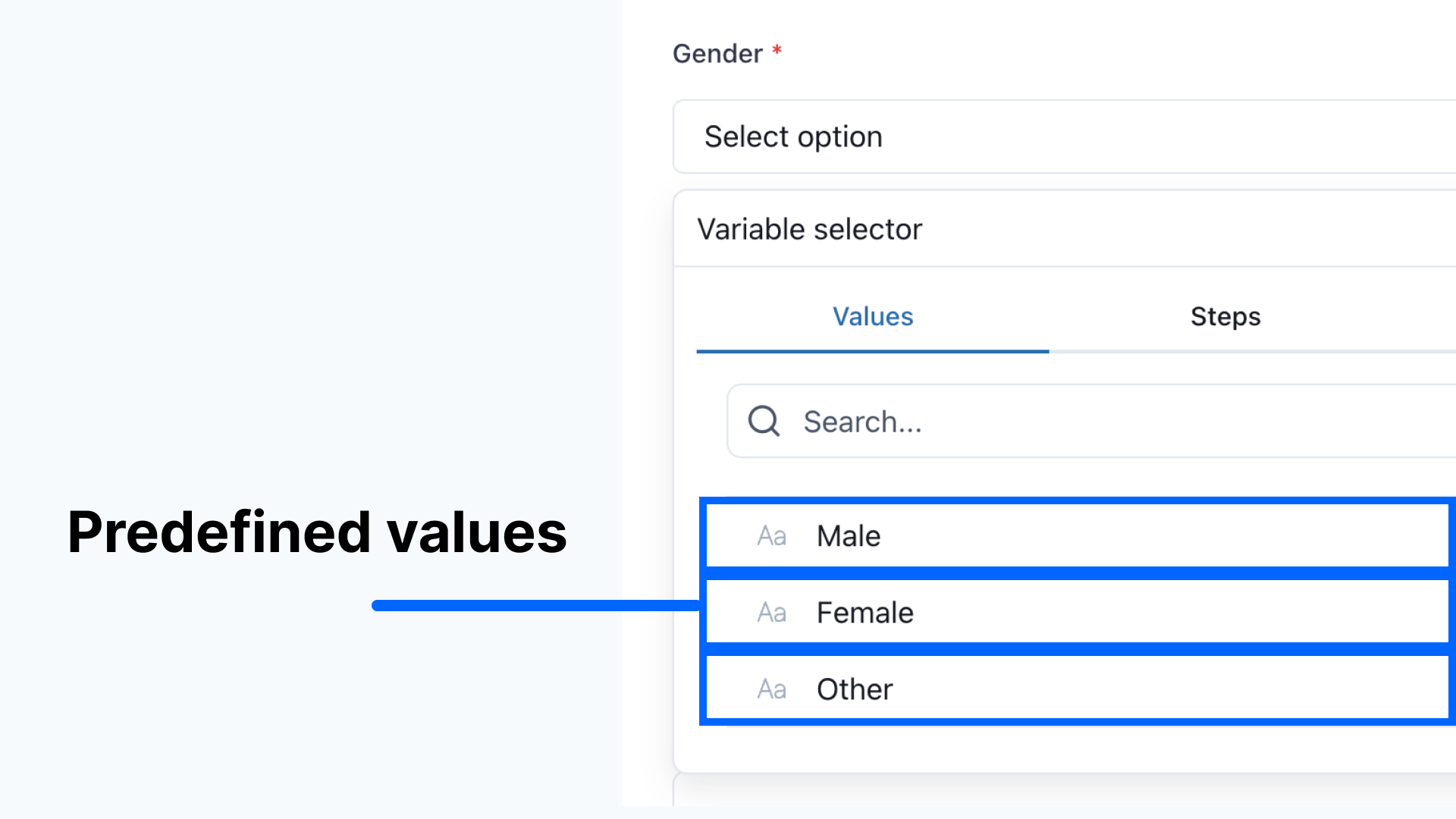Click the blue highlight border between Male and Female

1078,574
